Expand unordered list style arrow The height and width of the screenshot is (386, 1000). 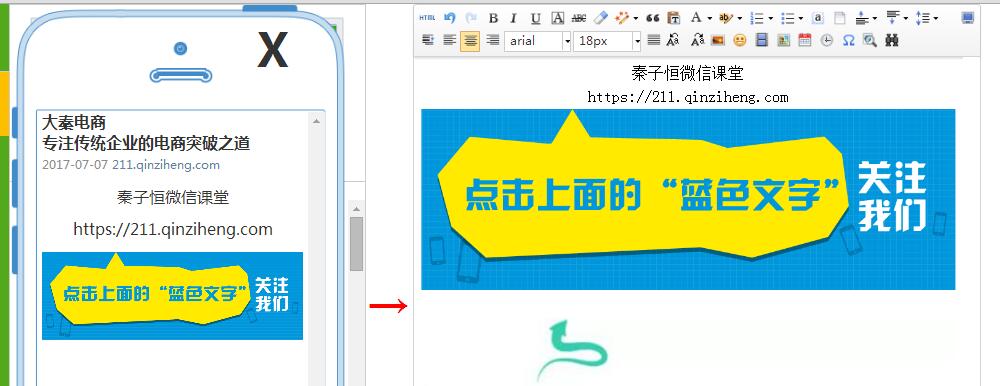point(801,19)
